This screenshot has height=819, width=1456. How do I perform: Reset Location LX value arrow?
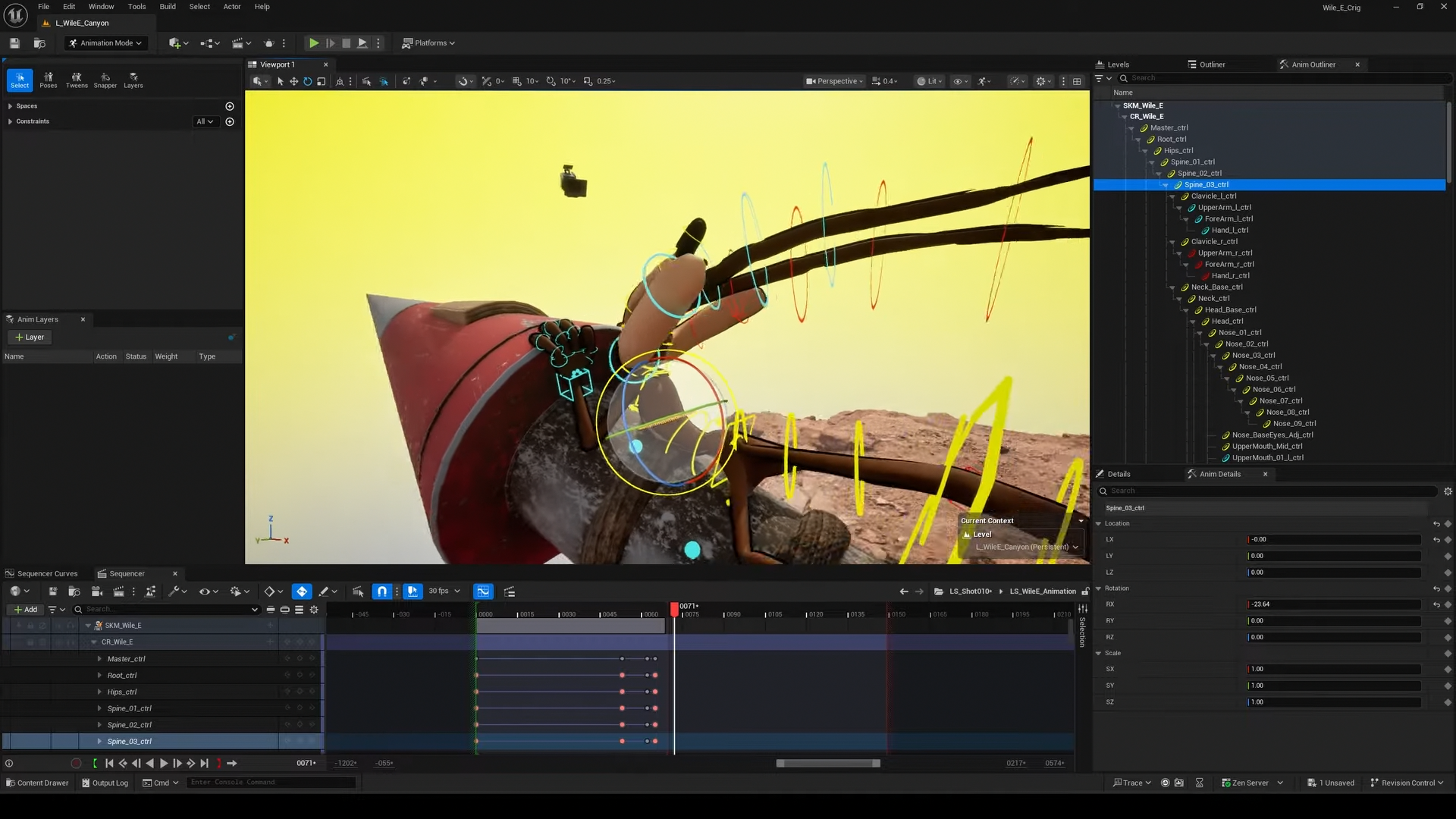point(1436,540)
